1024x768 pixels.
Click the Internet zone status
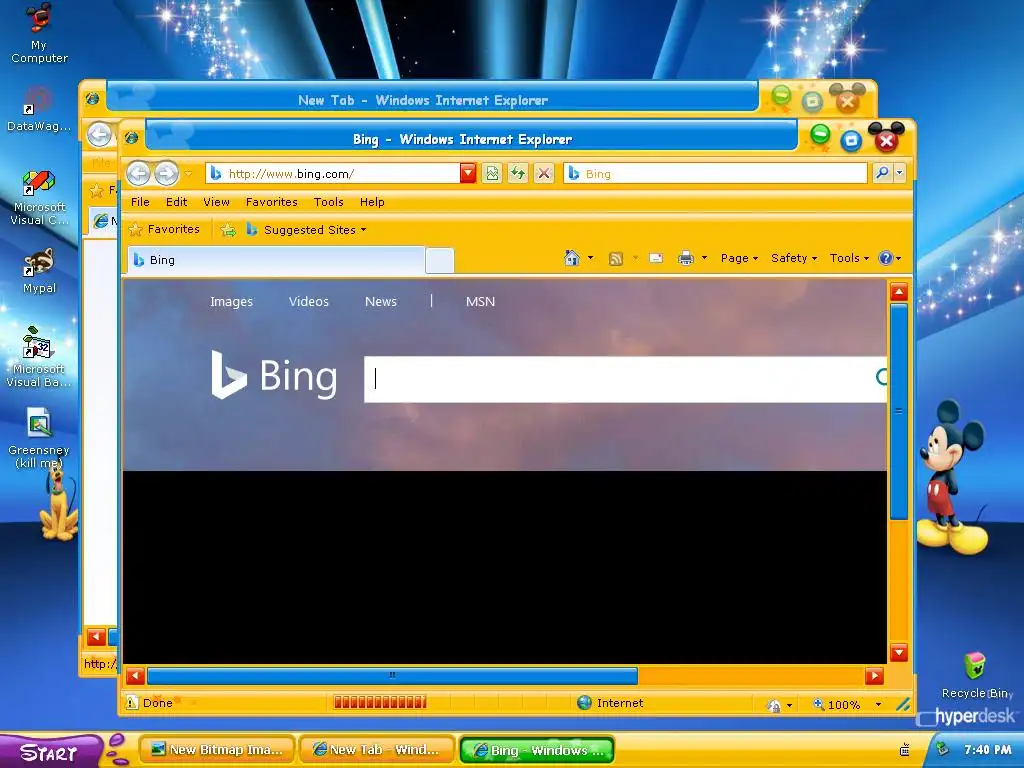611,703
